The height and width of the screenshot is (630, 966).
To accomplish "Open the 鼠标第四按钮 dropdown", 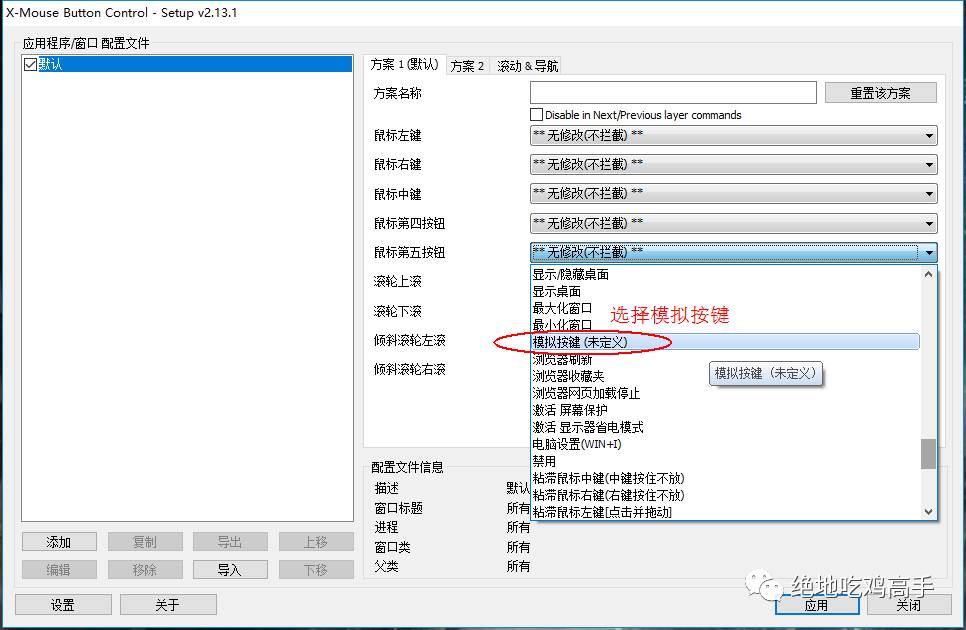I will 733,223.
